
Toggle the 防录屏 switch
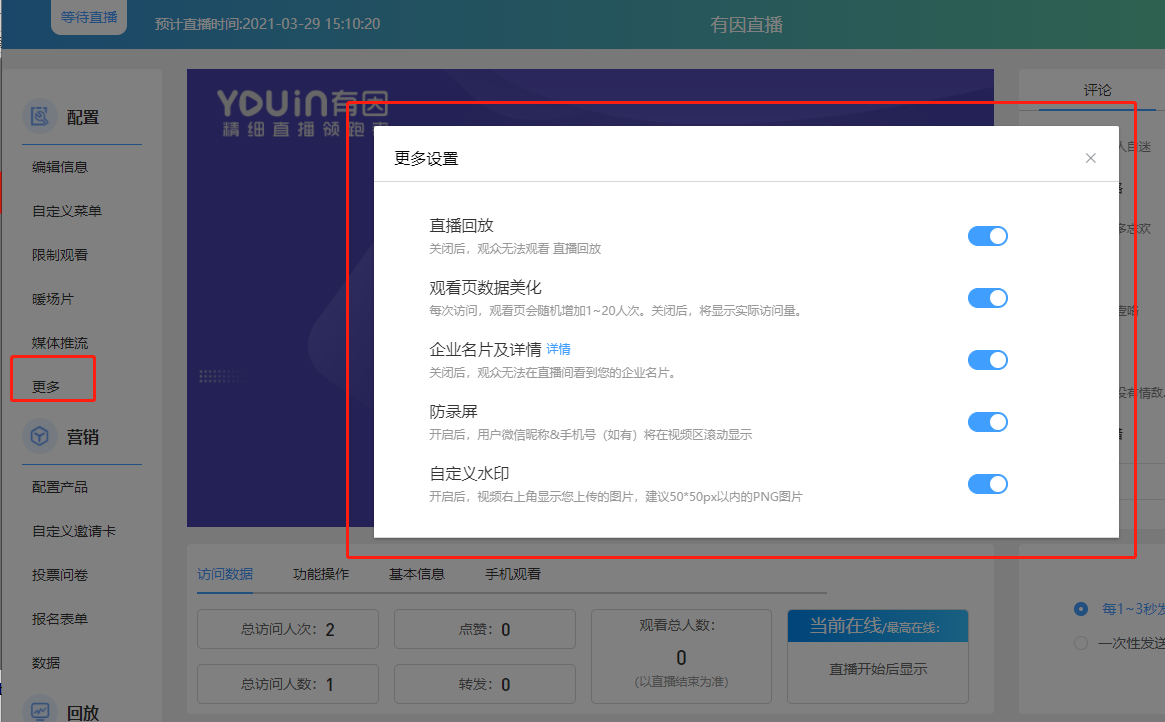pos(987,422)
